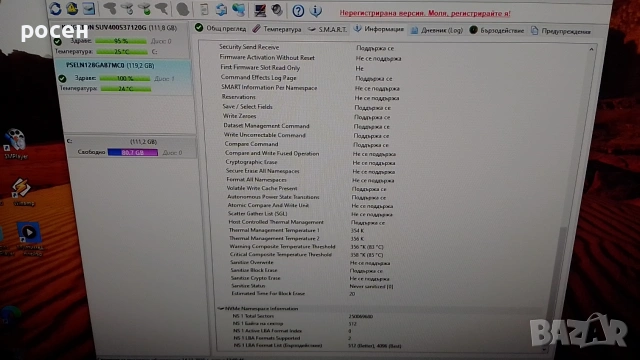Open help via the question mark icon
640x360 pixels.
point(298,11)
